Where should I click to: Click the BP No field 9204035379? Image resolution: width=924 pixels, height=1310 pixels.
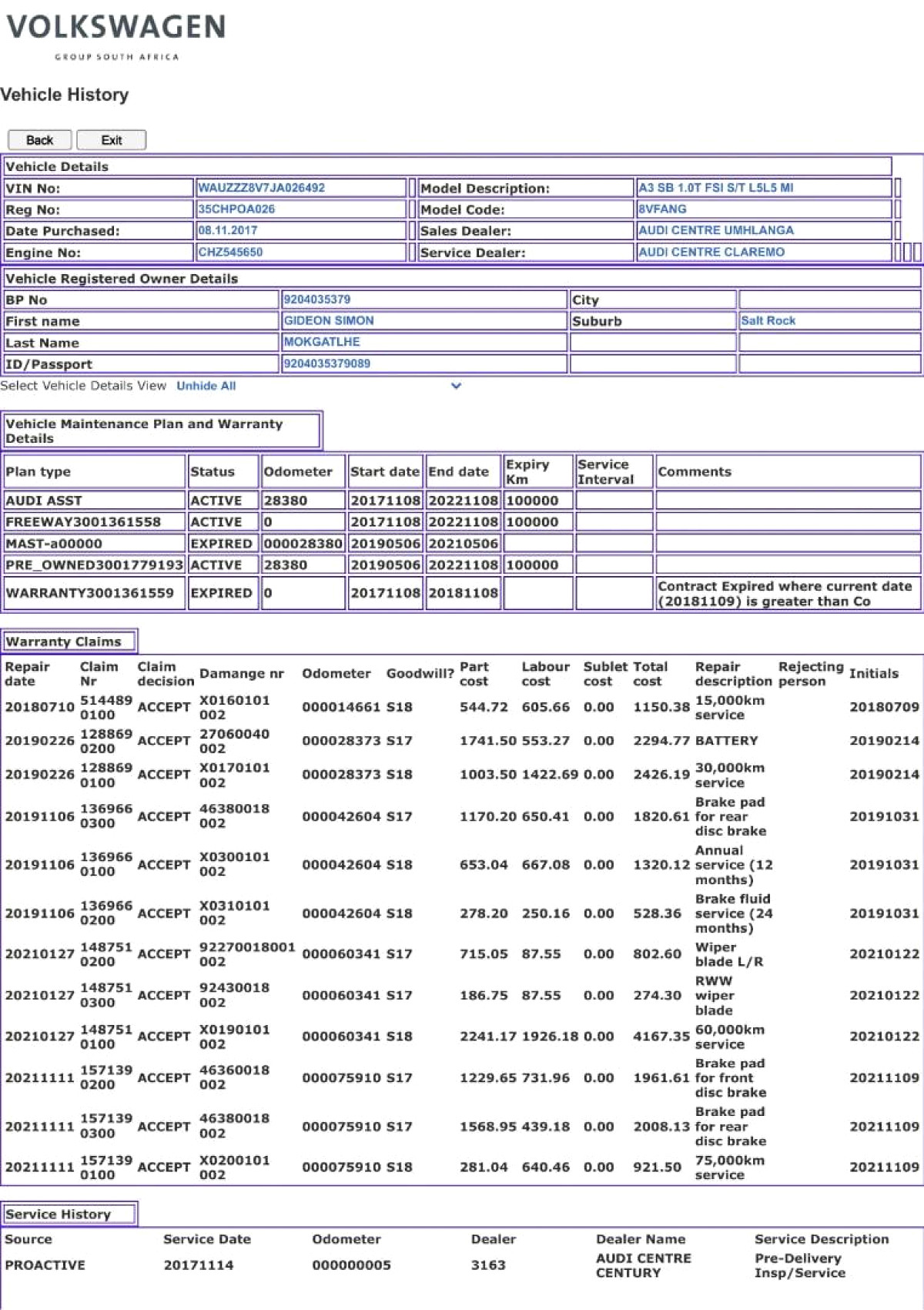pos(424,300)
